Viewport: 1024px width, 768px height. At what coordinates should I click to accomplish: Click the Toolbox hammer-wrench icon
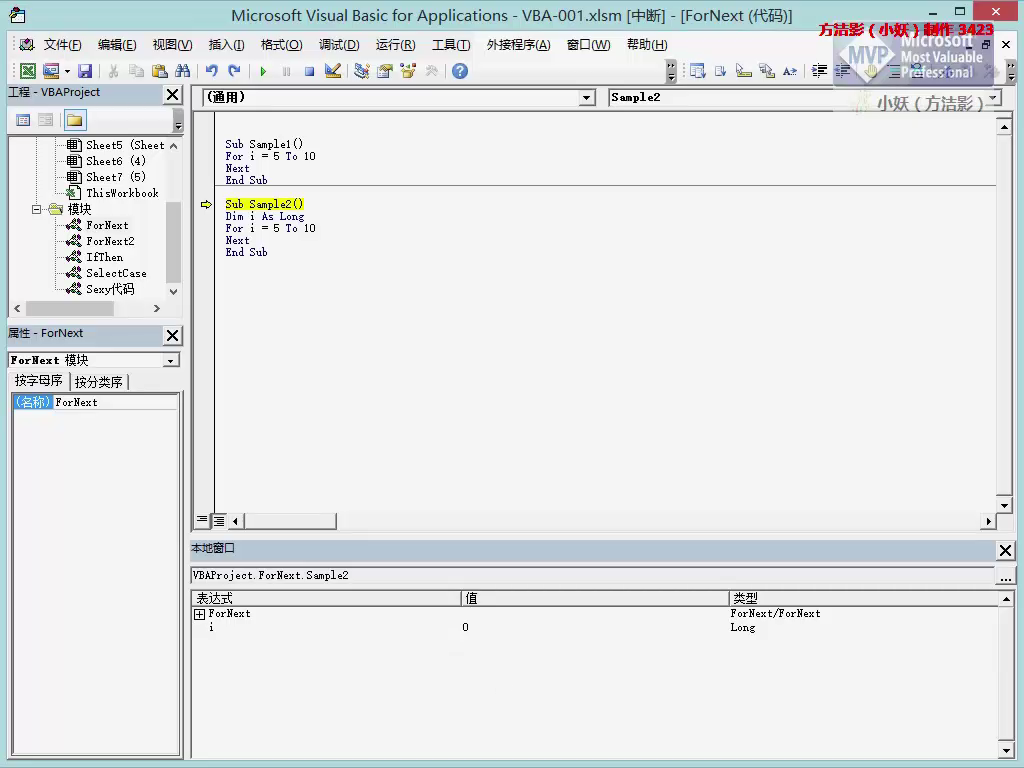tap(432, 71)
